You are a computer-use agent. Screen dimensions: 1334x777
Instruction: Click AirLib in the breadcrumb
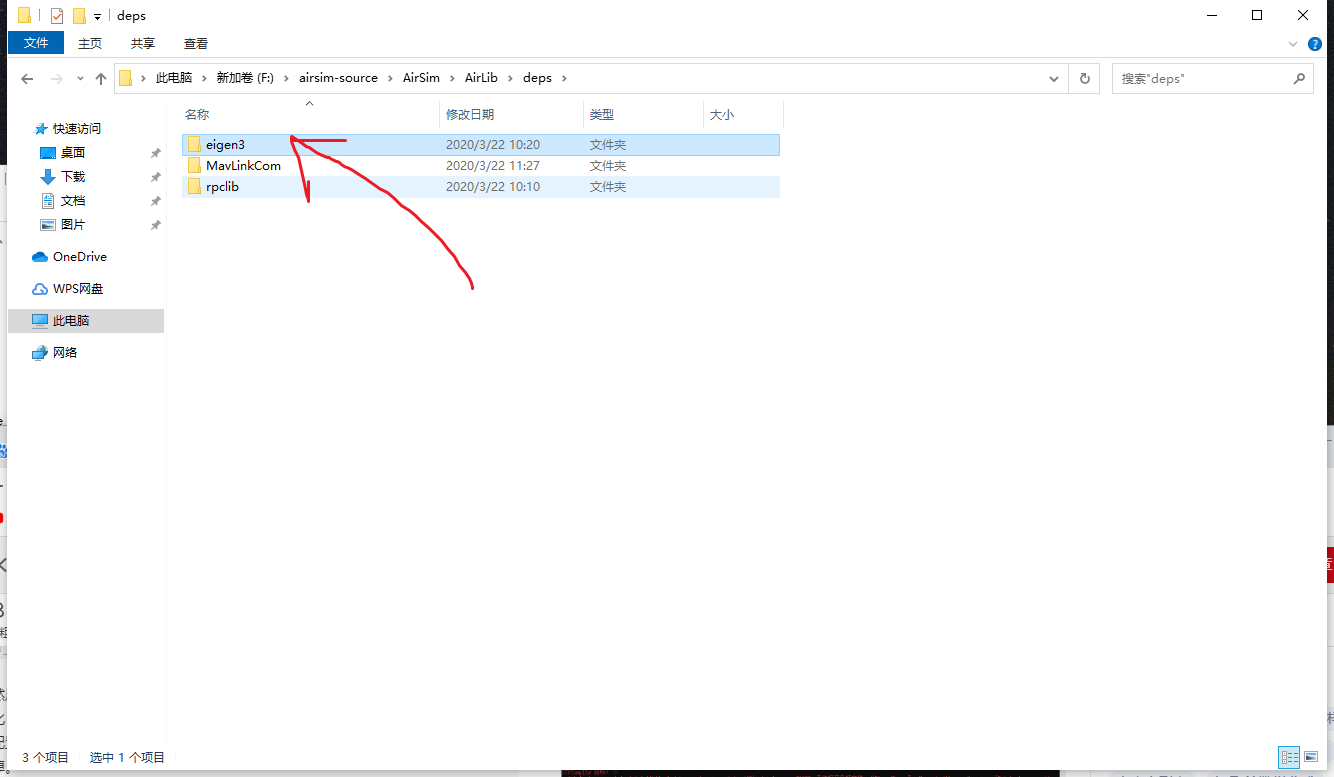click(x=481, y=78)
